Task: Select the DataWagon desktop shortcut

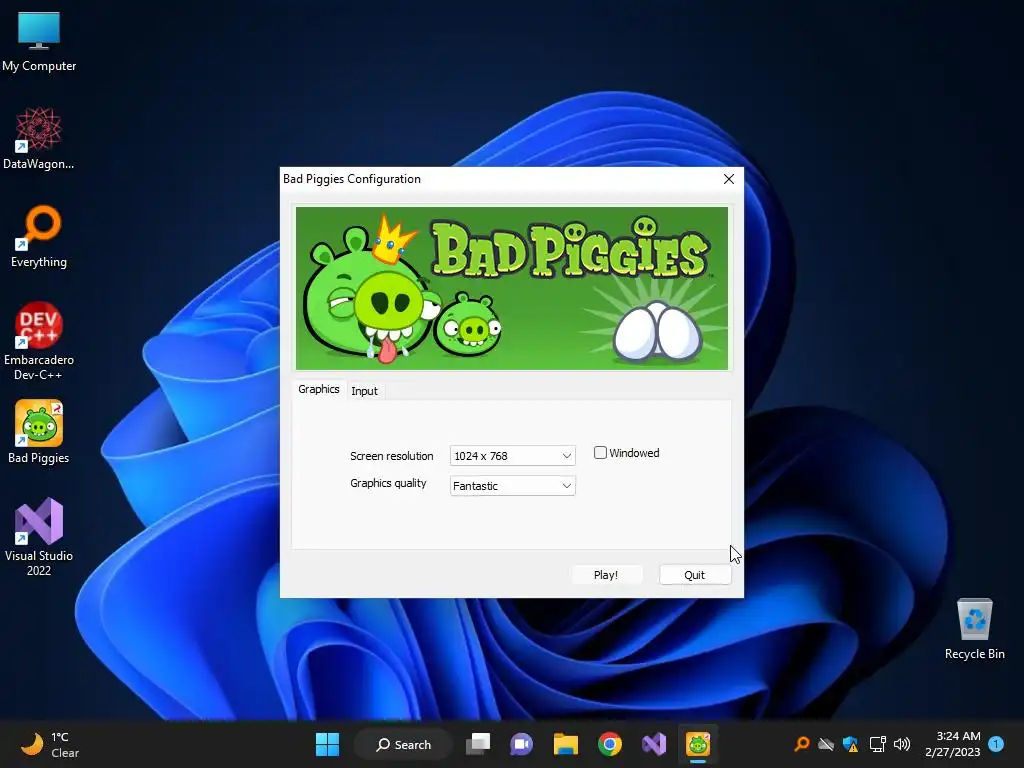Action: 39,138
